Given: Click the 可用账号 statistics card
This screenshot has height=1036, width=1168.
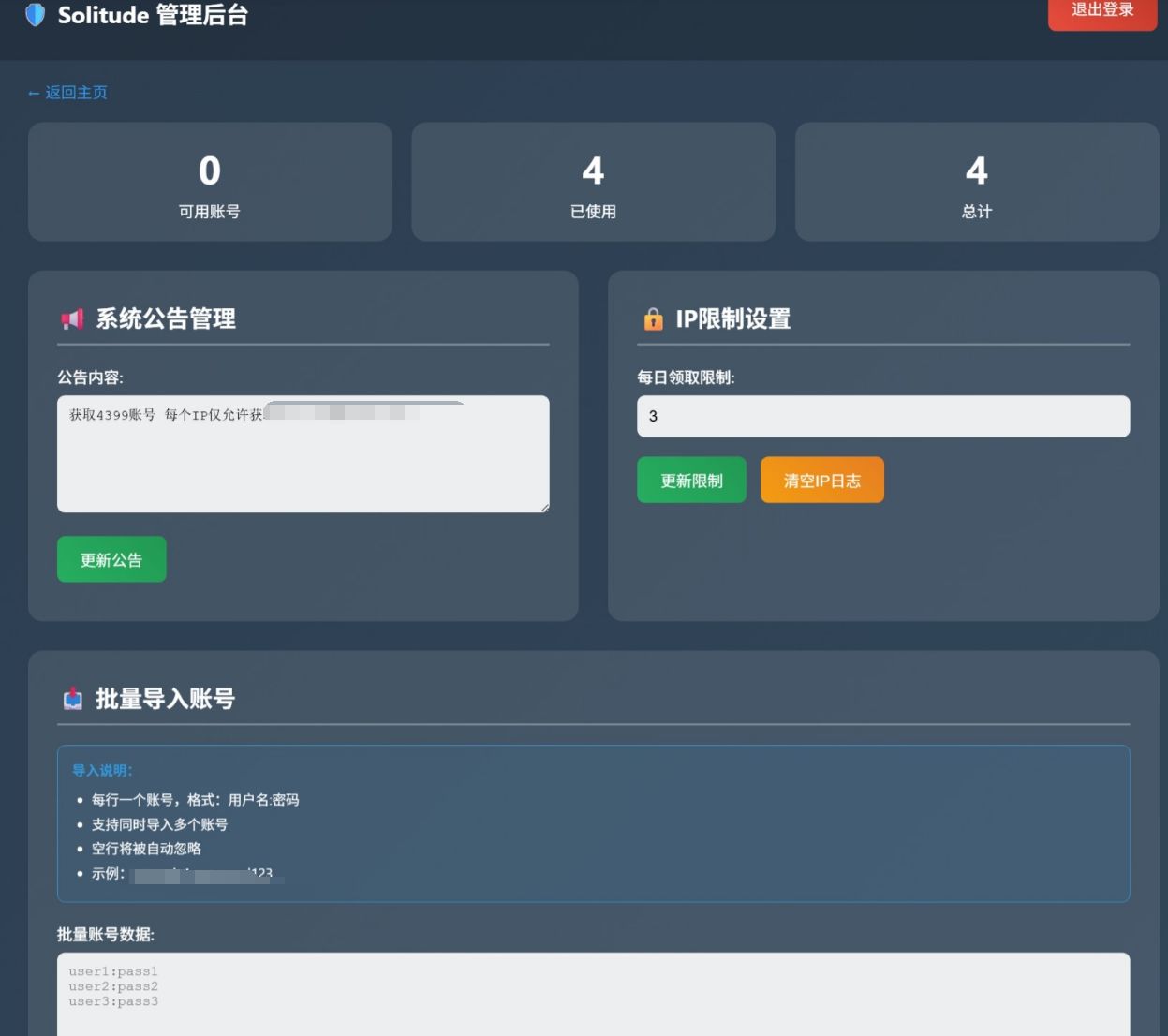Looking at the screenshot, I should coord(210,182).
